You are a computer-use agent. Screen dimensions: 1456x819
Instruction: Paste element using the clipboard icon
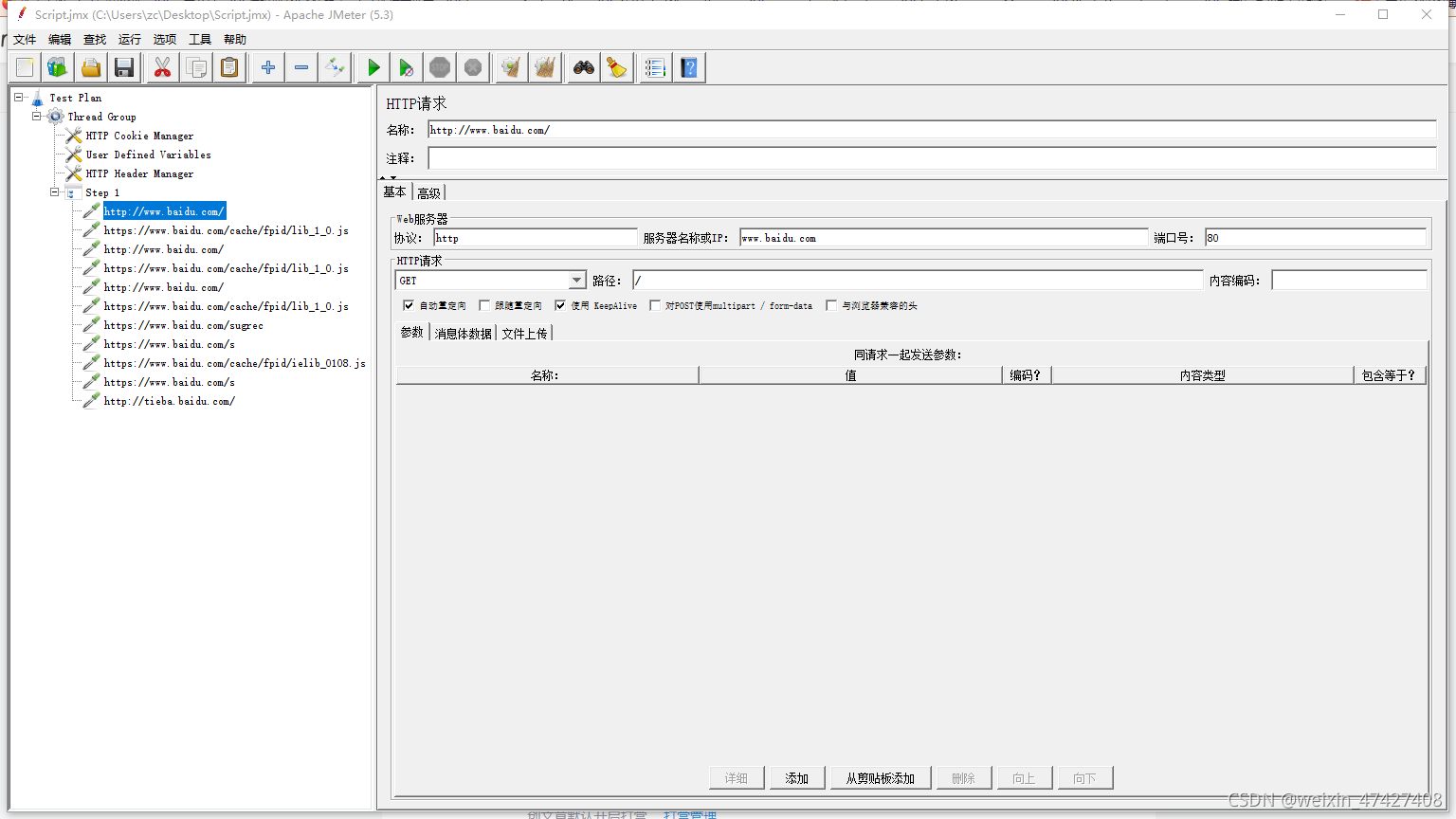coord(228,66)
